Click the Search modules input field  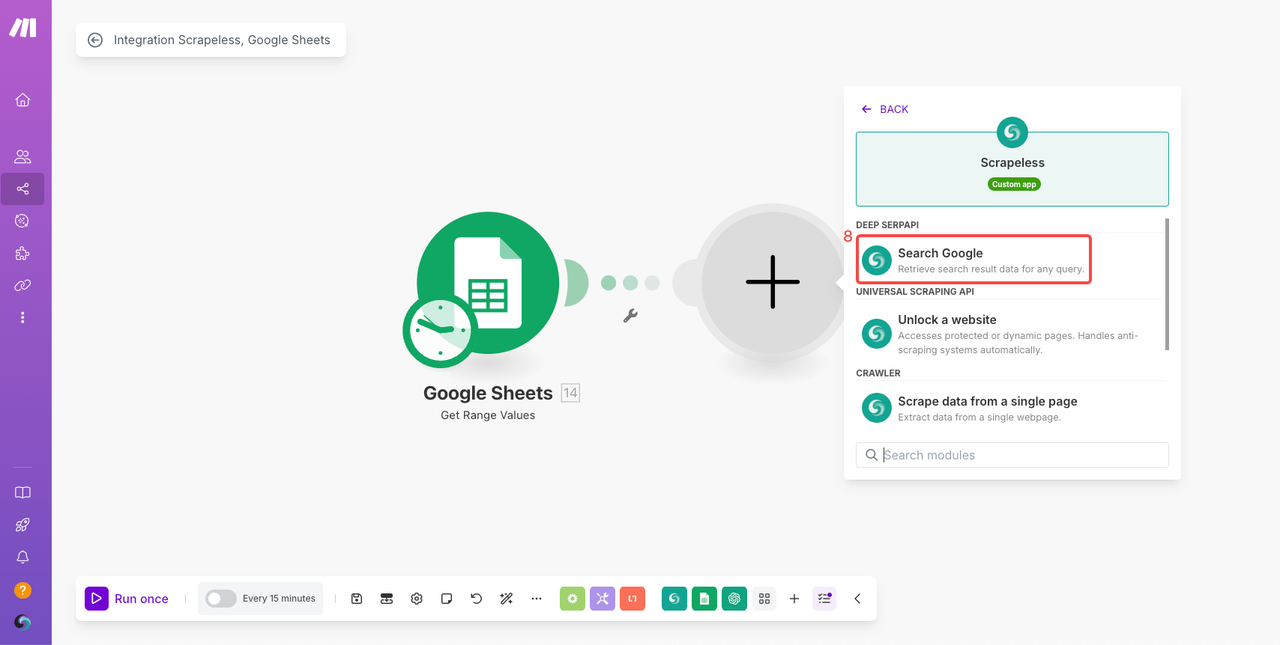1020,455
